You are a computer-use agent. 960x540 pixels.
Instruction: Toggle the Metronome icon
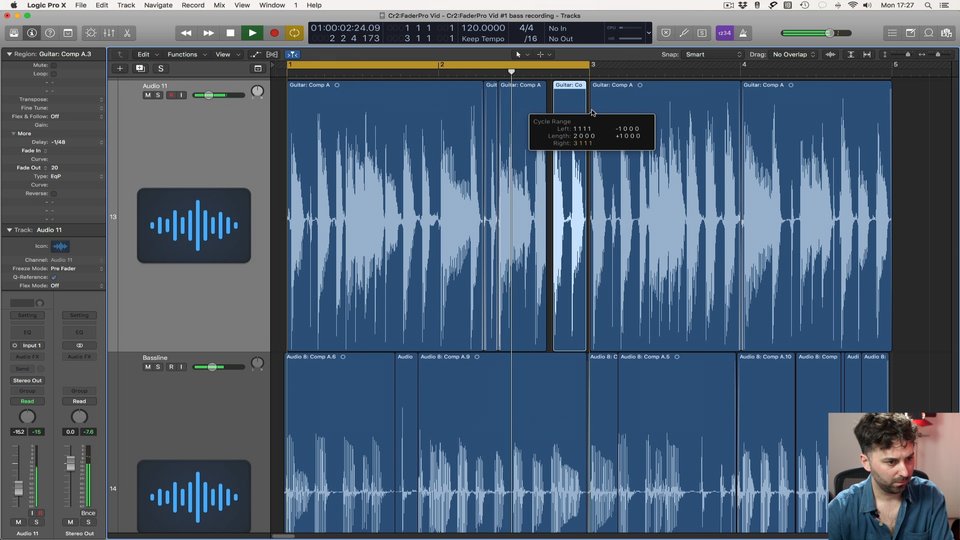click(x=743, y=33)
